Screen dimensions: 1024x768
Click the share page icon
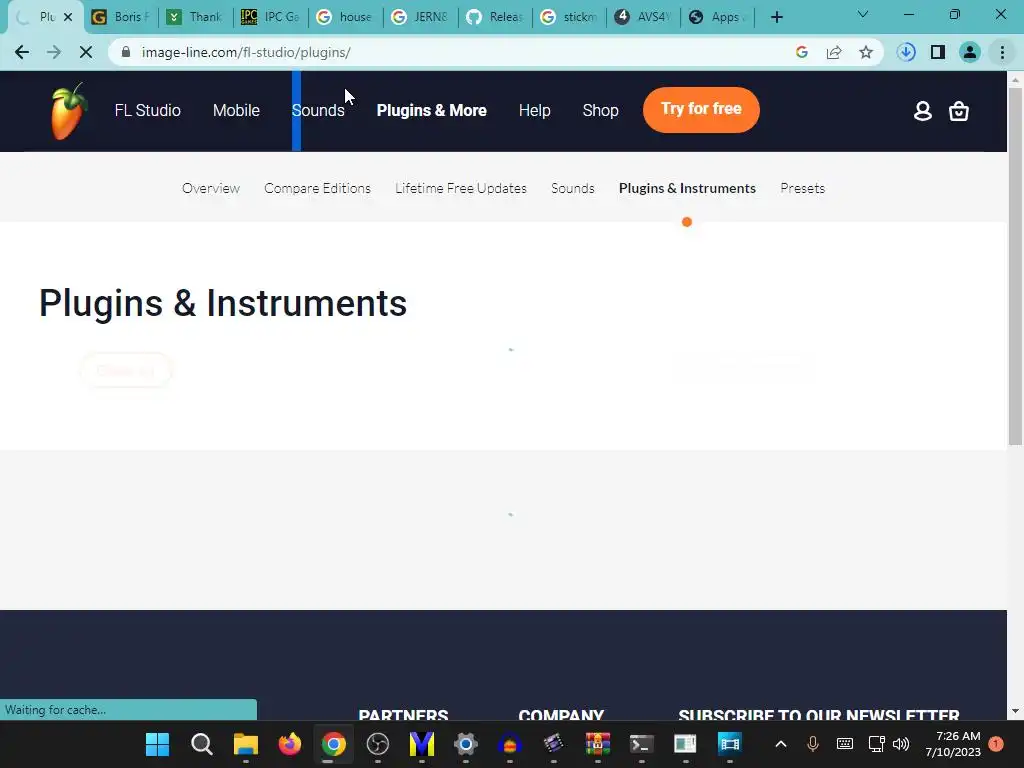coord(834,52)
